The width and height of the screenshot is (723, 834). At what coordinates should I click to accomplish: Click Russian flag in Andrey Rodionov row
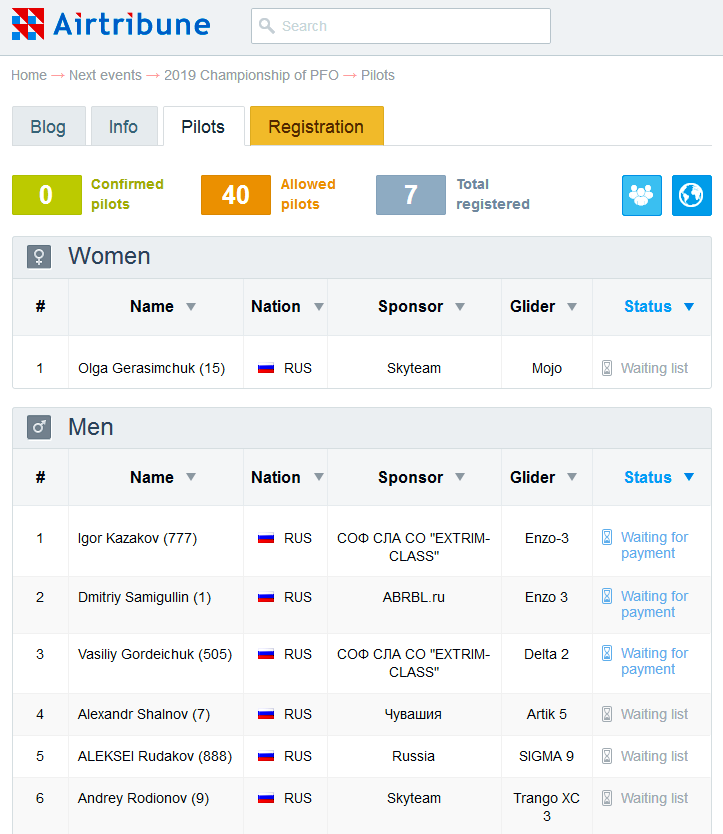pyautogui.click(x=266, y=798)
